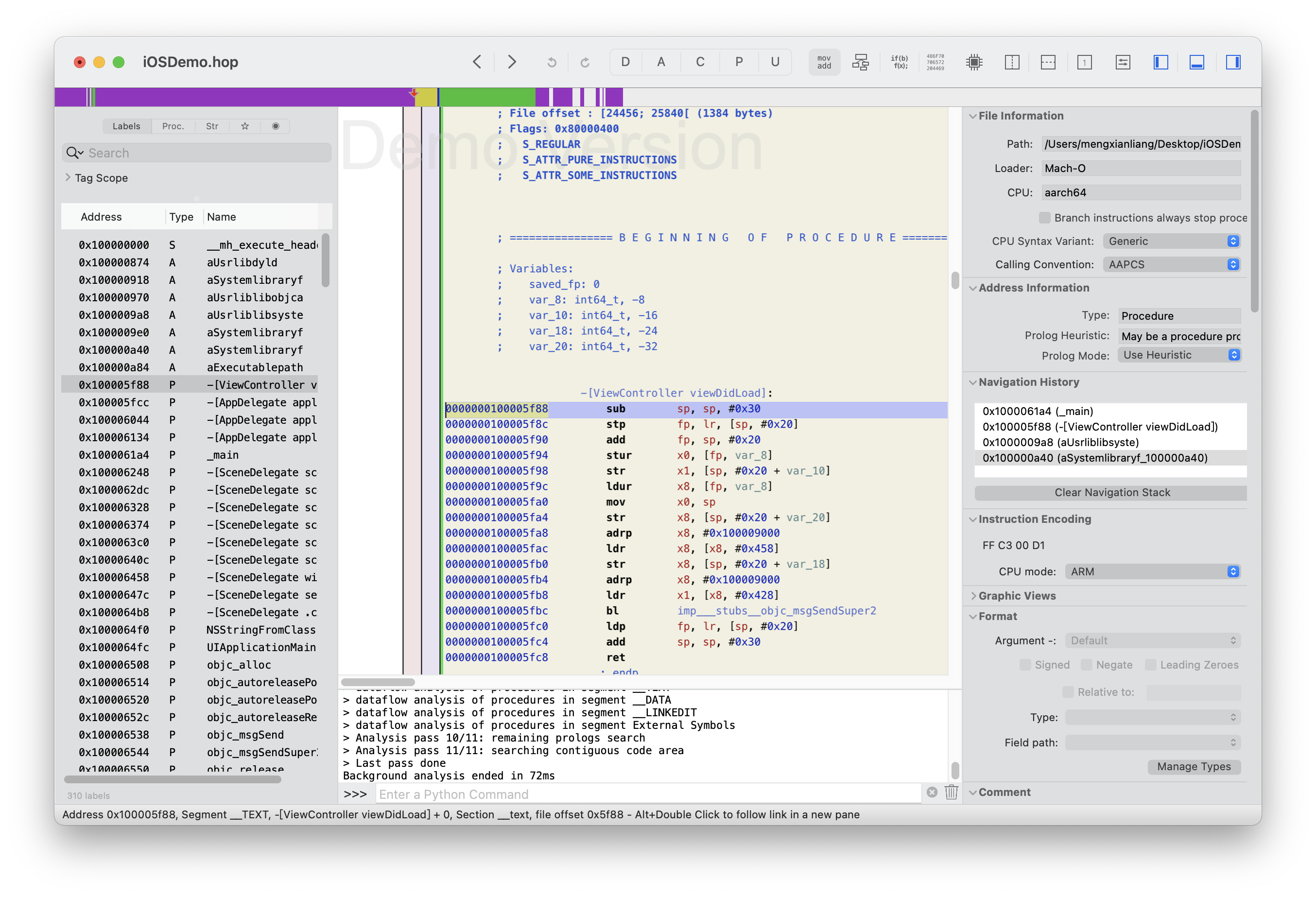Collapse the Comment section

pos(972,792)
